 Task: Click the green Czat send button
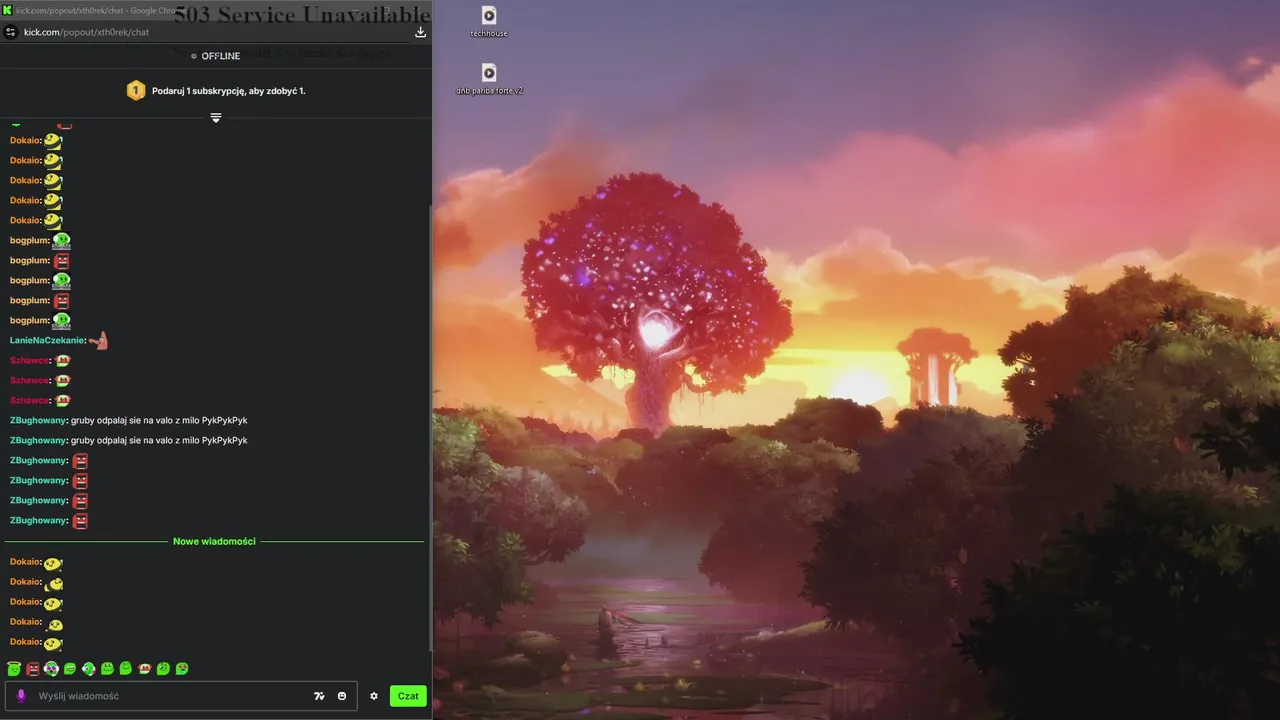point(408,696)
